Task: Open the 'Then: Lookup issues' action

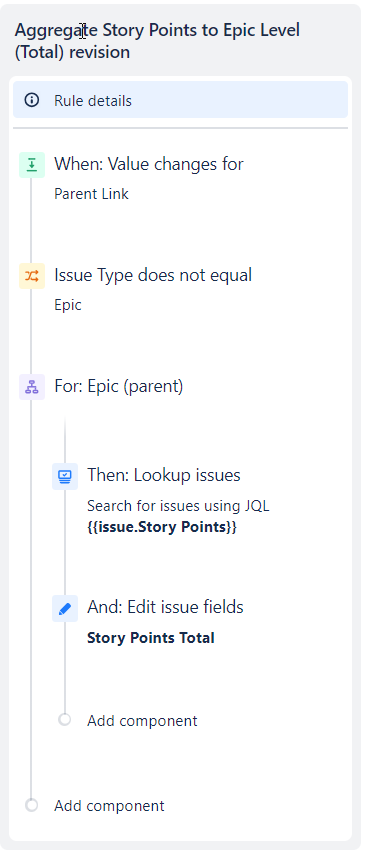Action: point(164,475)
